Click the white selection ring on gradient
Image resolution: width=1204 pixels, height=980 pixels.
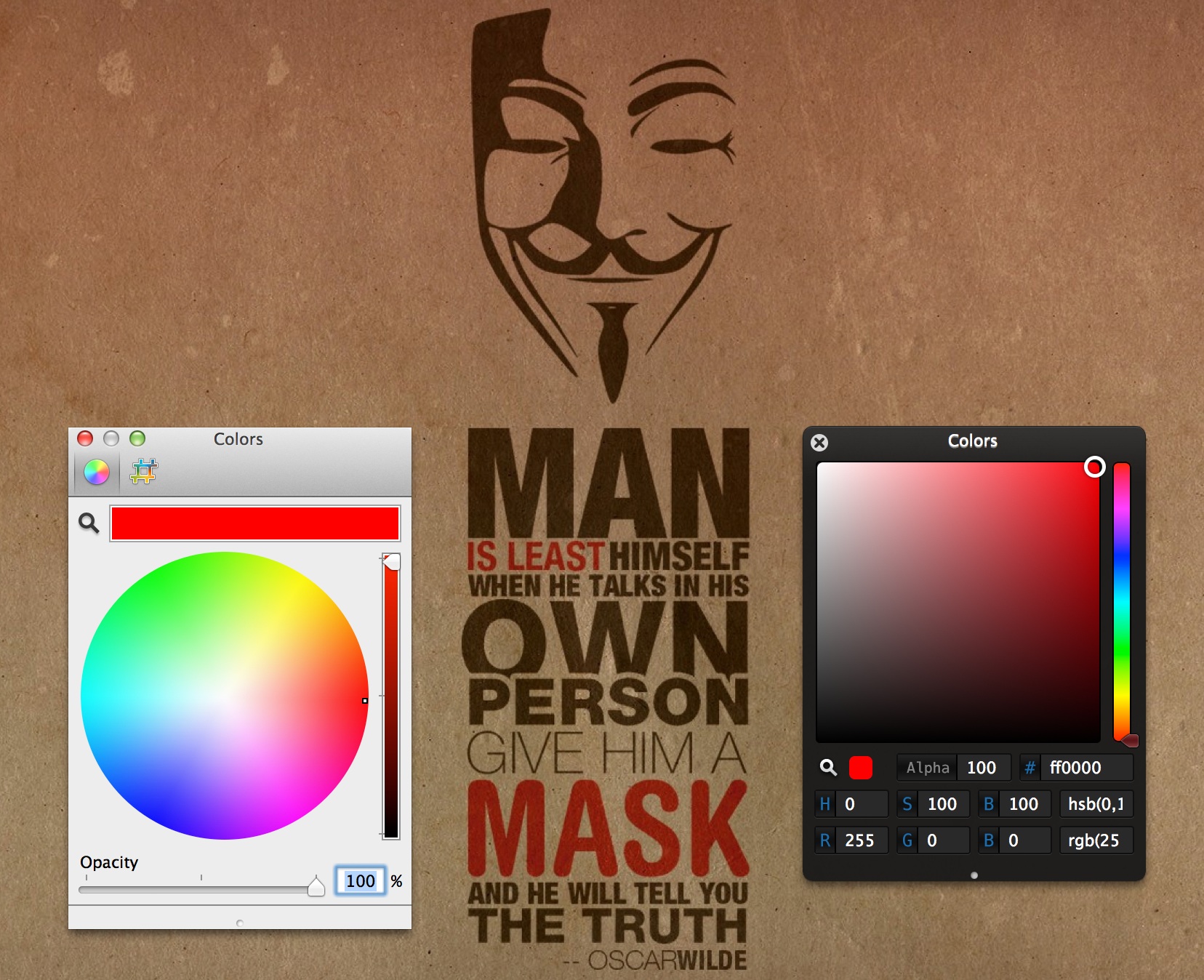point(1094,467)
